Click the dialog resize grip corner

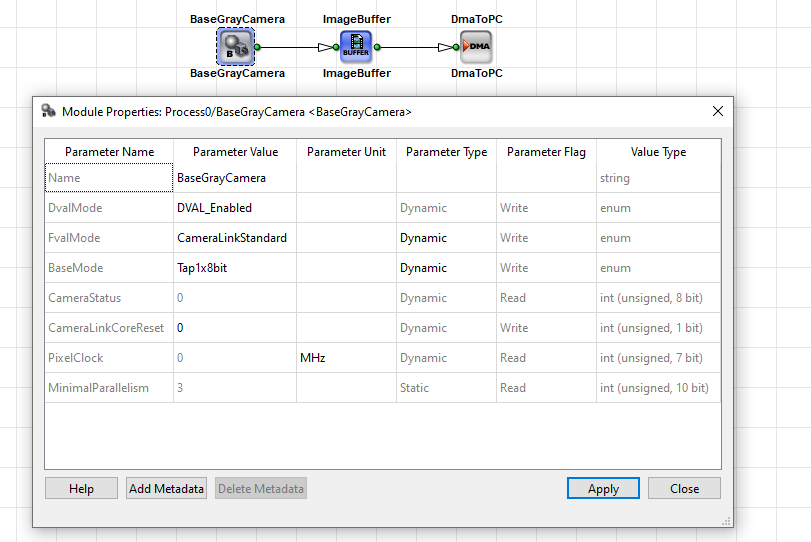[x=726, y=521]
